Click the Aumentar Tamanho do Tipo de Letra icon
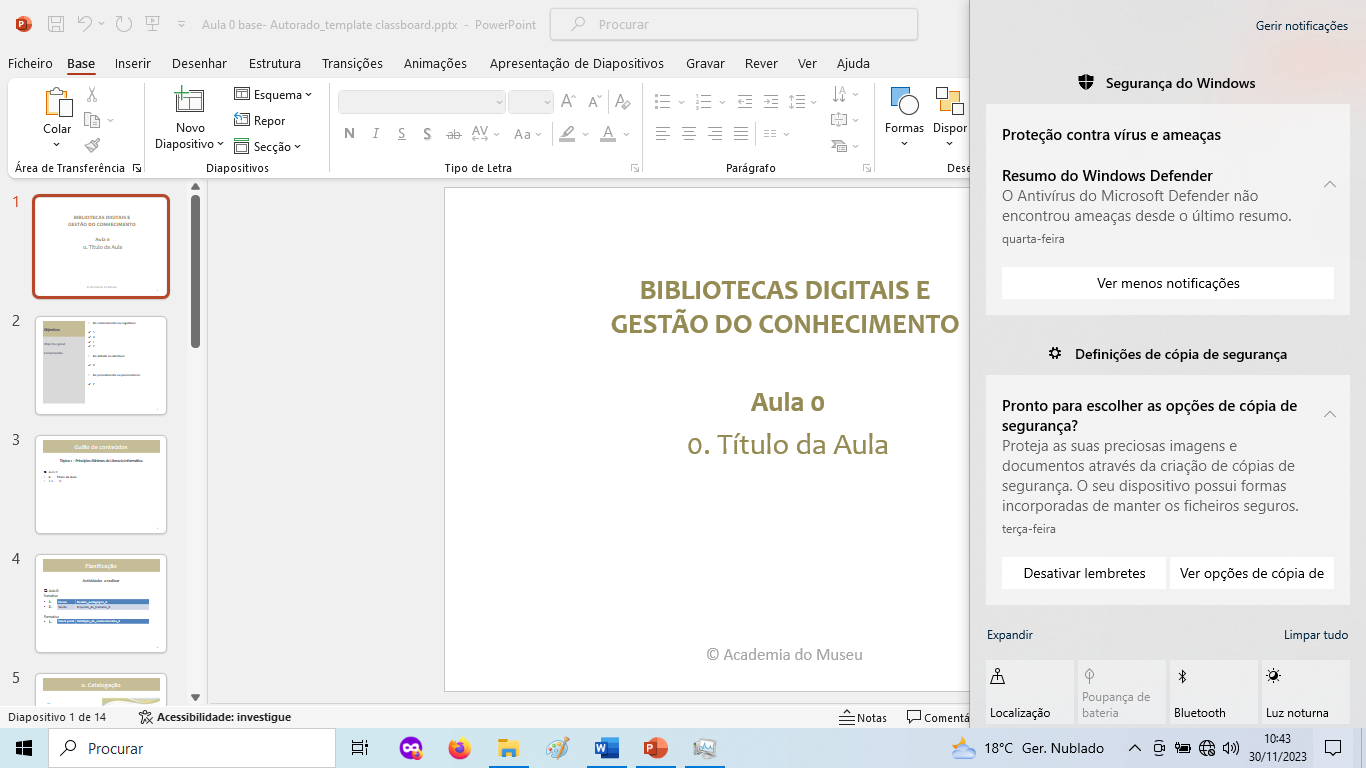 [567, 100]
